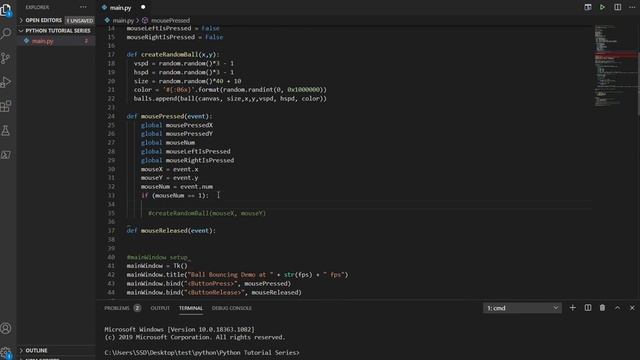Click the mouseNum = event.num line
The width and height of the screenshot is (640, 360).
[177, 187]
